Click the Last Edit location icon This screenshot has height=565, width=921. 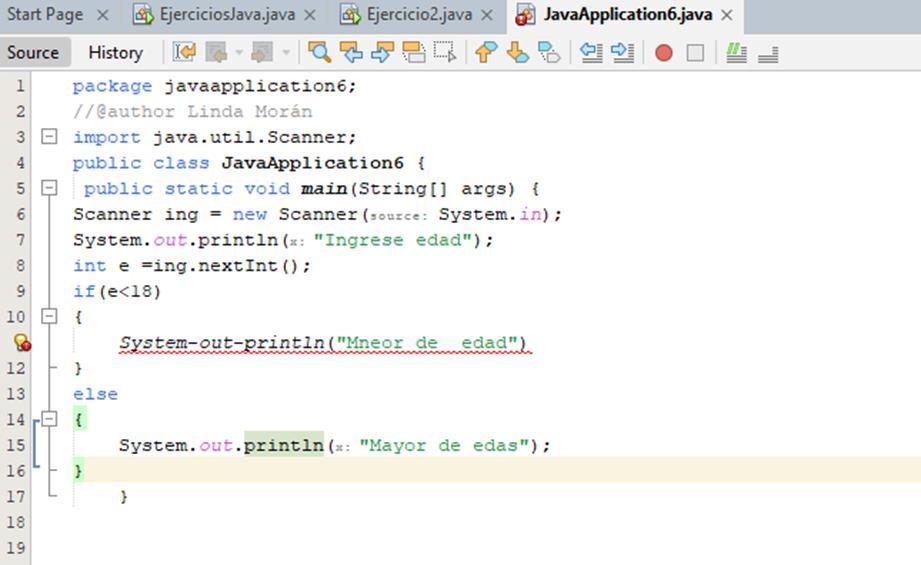[184, 52]
